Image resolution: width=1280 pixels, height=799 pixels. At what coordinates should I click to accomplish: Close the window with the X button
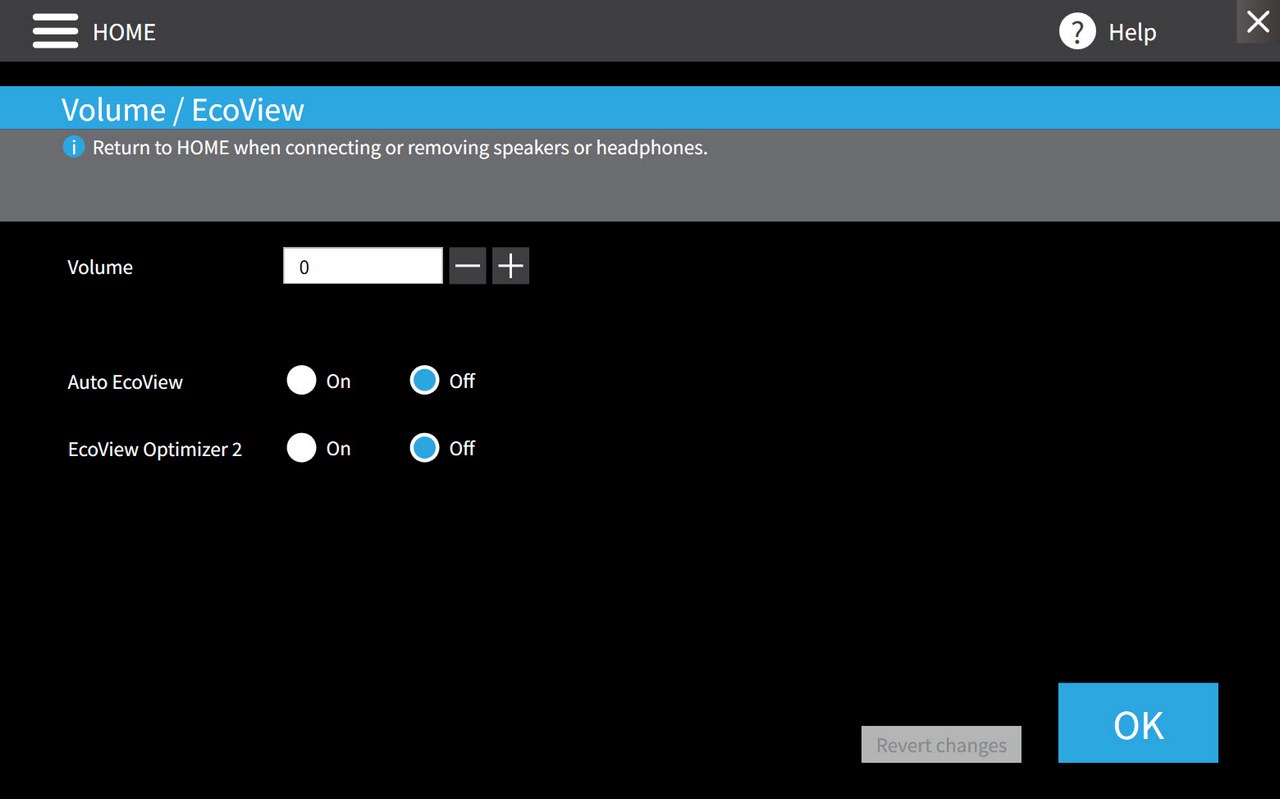[1258, 21]
